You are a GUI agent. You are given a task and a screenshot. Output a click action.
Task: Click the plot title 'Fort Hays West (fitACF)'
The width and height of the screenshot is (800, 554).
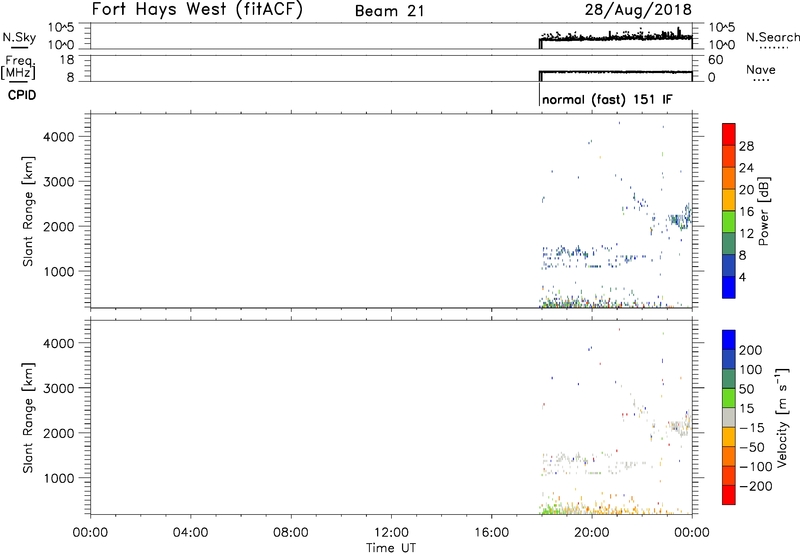tap(197, 10)
